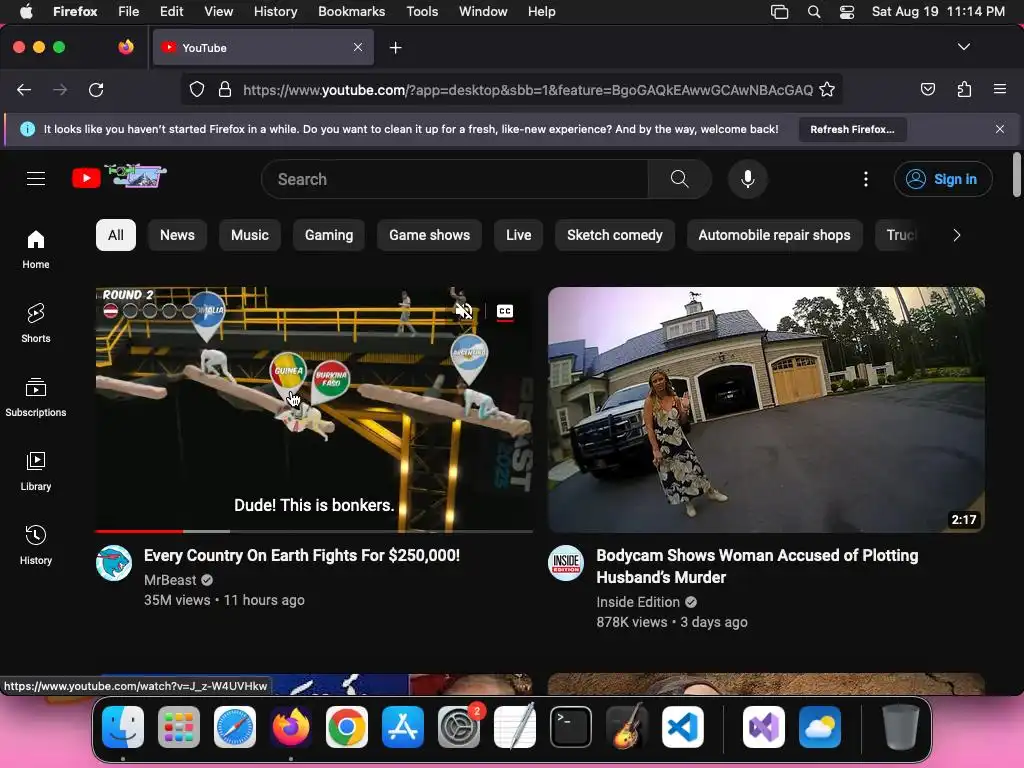Open Finder from the dock

click(x=123, y=727)
